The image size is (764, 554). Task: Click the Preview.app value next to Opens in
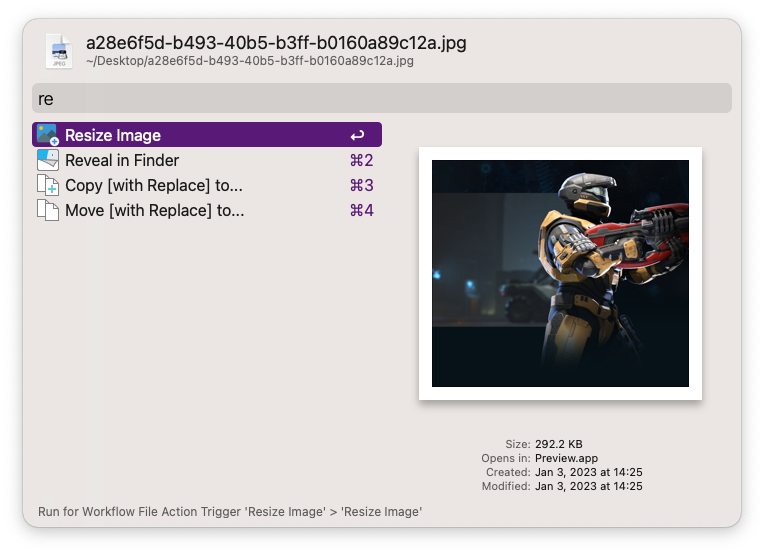pos(569,458)
